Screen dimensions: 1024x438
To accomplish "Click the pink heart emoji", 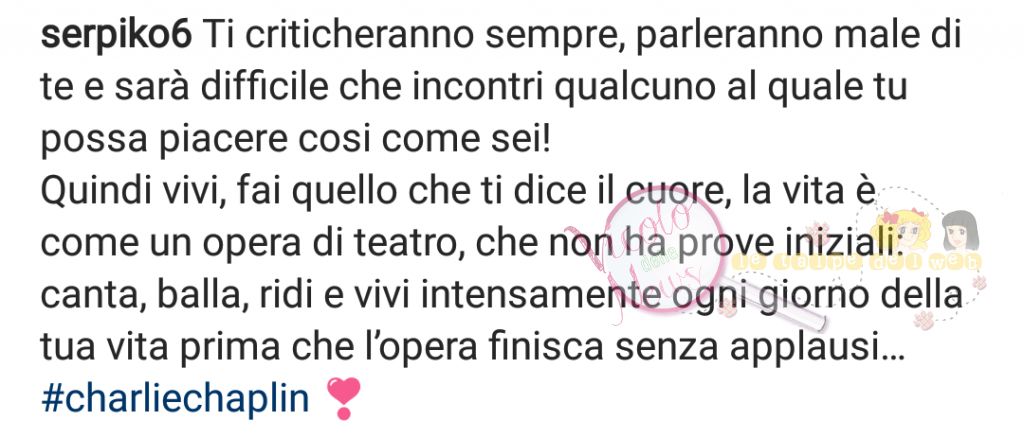I will point(342,399).
